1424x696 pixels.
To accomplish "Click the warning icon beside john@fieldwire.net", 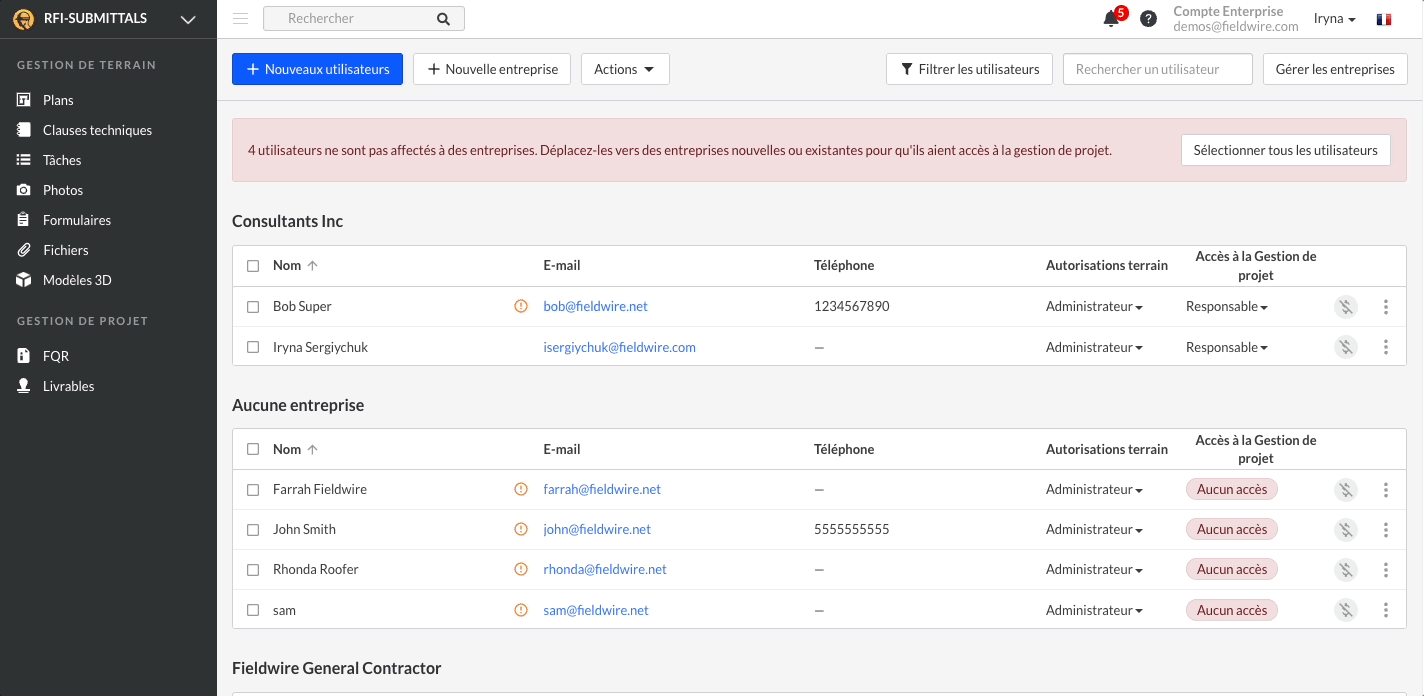I will (520, 529).
